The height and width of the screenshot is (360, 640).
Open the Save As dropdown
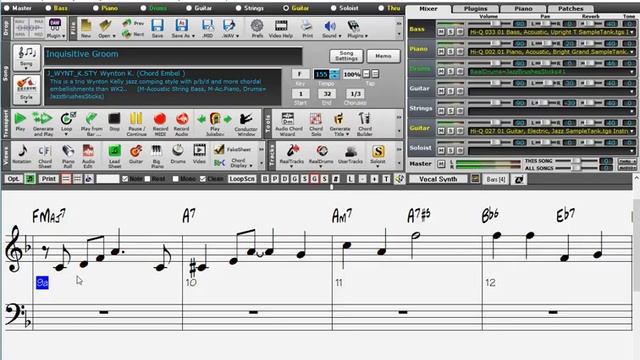pos(193,36)
